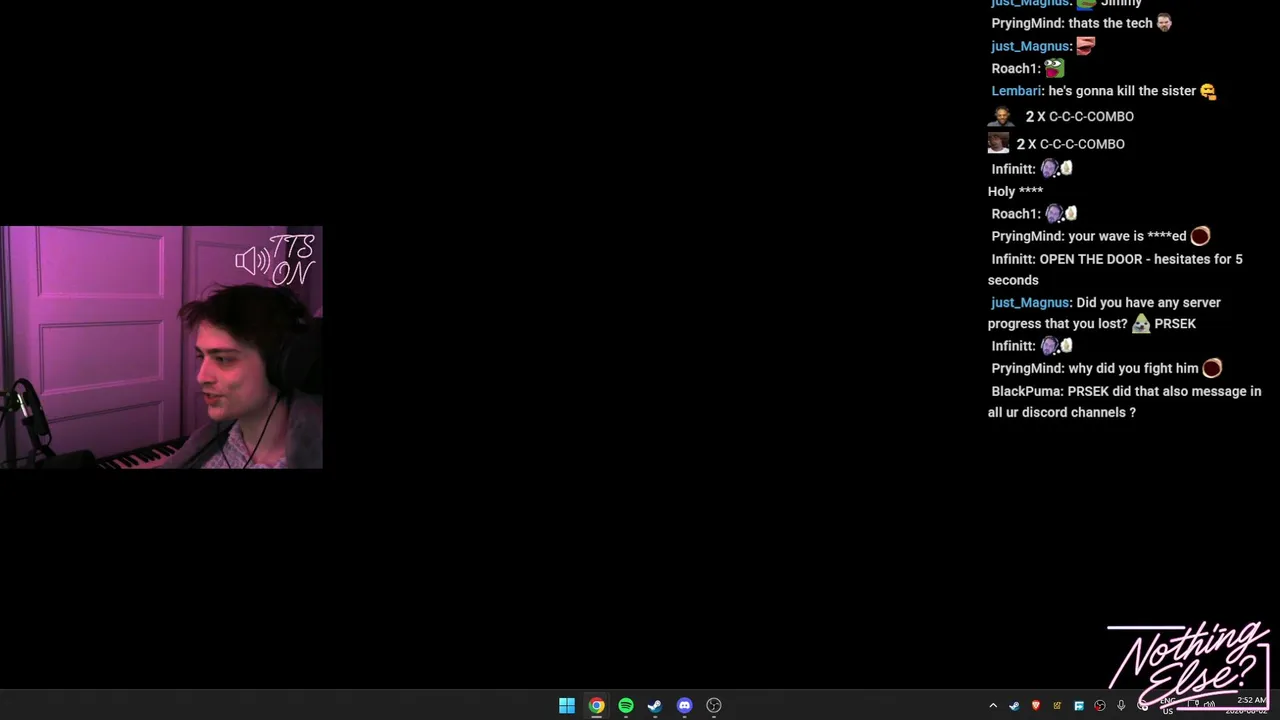Click the emote after "why did you fight him"
The image size is (1280, 720).
click(x=1212, y=368)
